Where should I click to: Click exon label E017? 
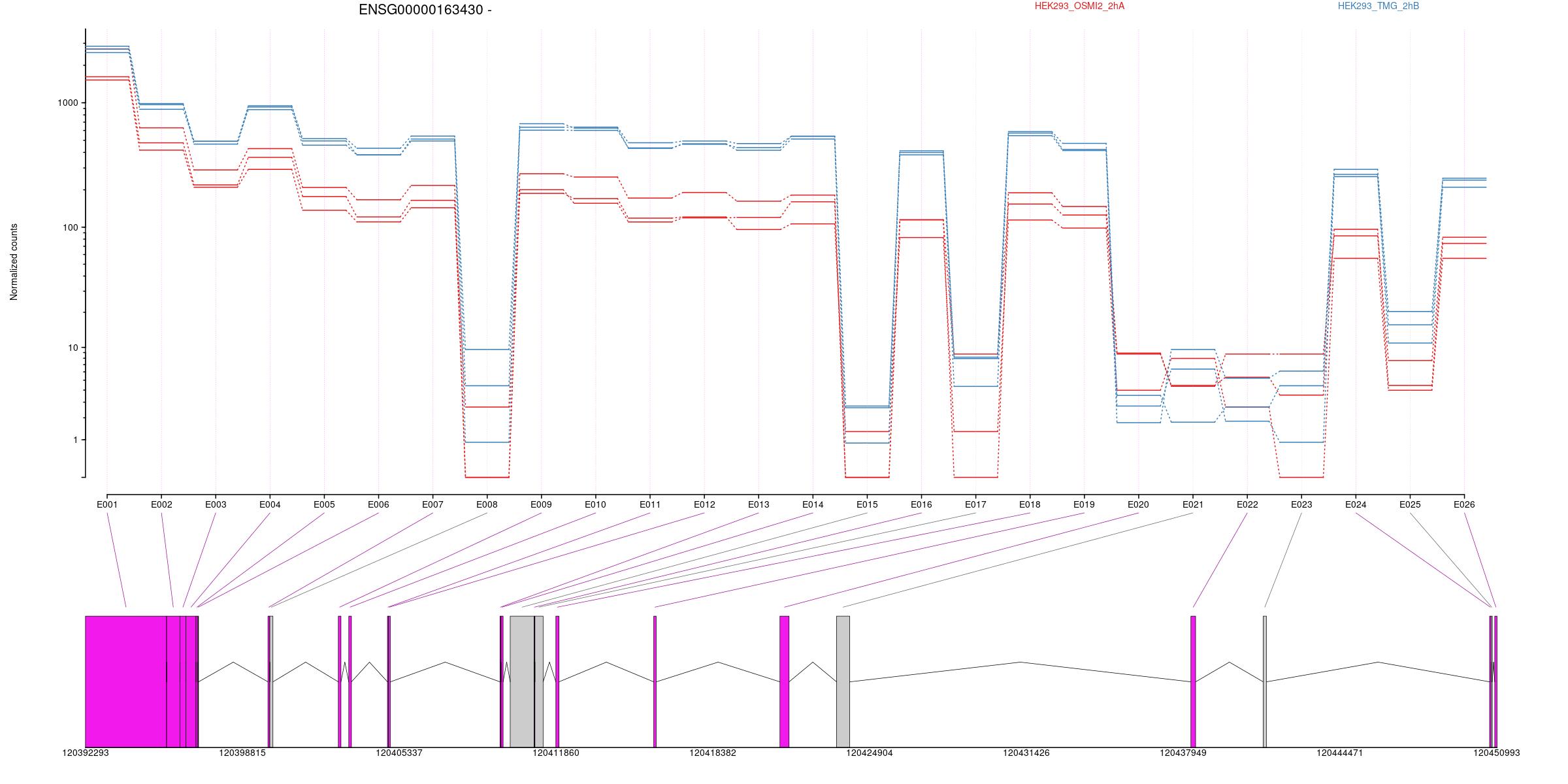(x=975, y=504)
